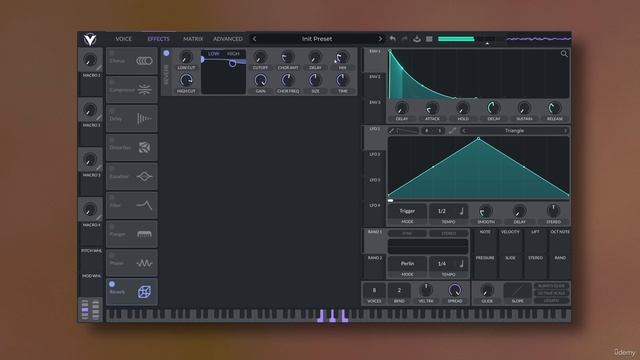Click the Macro 1 edit pencil icon
Viewport: 640px width, 360px height.
99,68
